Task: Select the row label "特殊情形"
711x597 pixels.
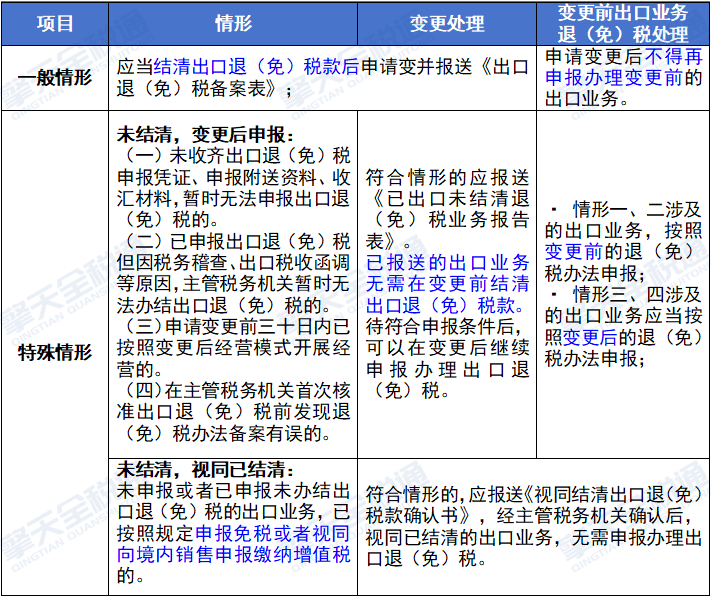Action: (x=55, y=352)
